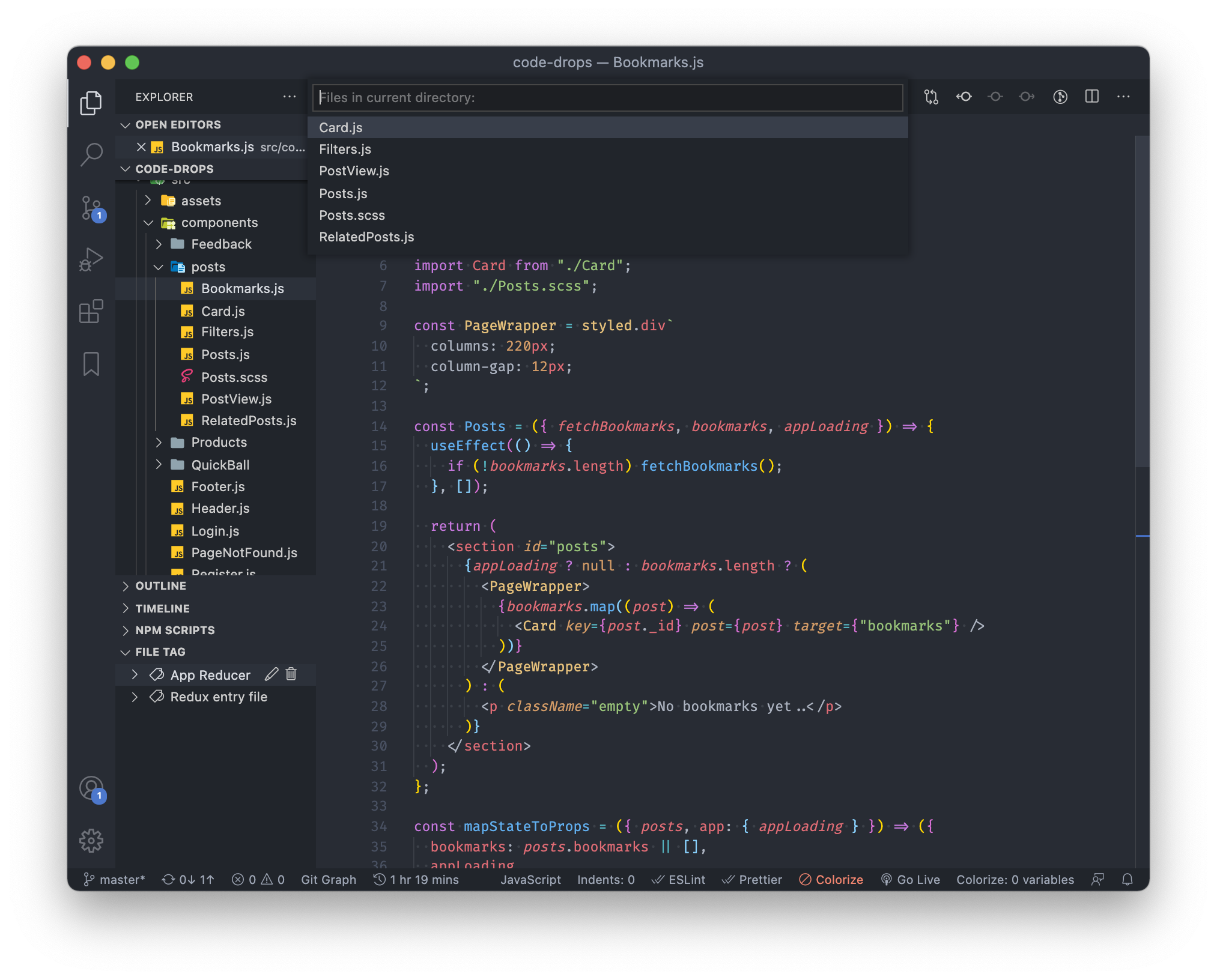Open the Search view in activity bar
The width and height of the screenshot is (1217, 980).
pyautogui.click(x=91, y=155)
